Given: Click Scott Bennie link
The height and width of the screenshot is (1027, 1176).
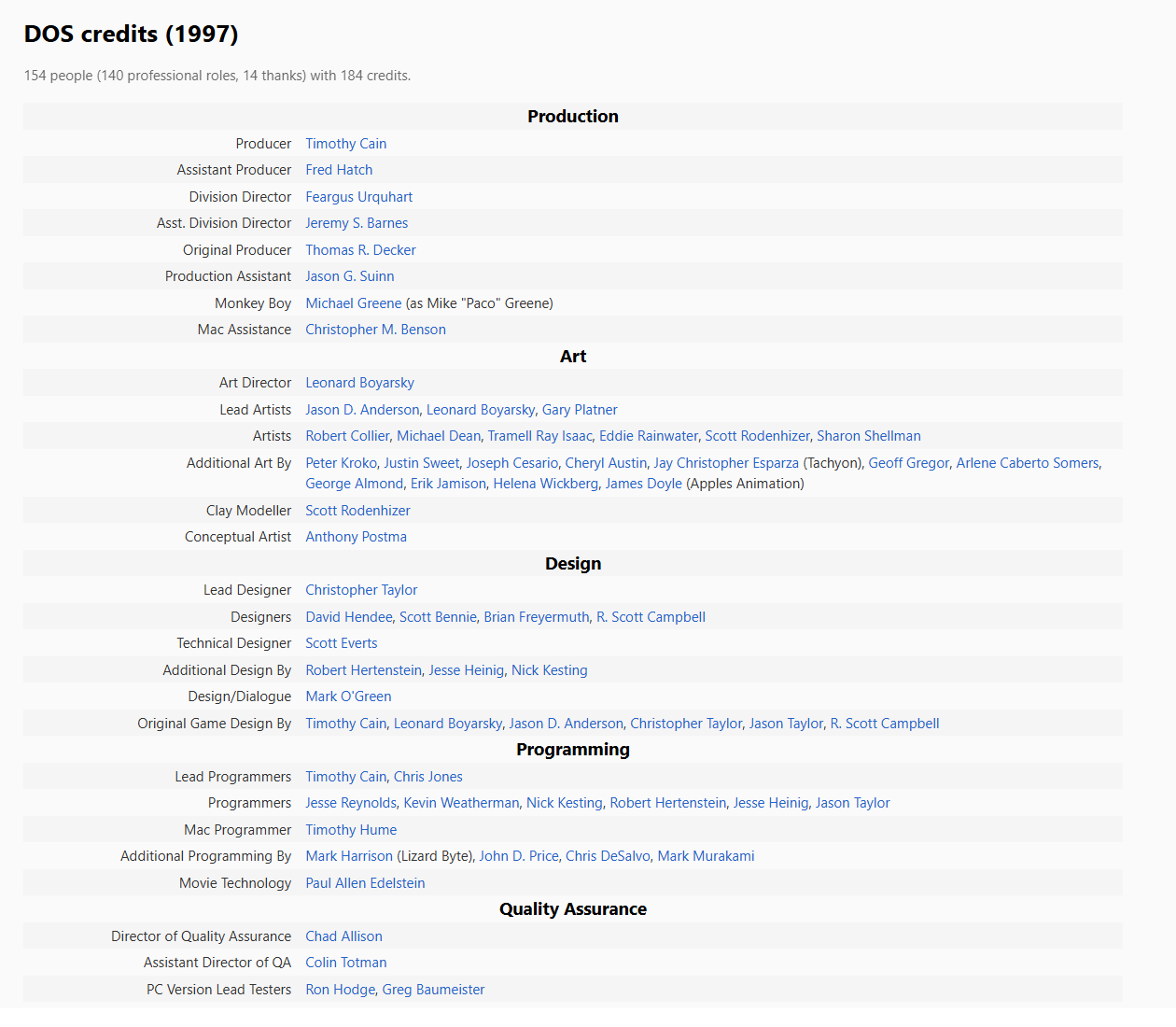Looking at the screenshot, I should (x=438, y=617).
